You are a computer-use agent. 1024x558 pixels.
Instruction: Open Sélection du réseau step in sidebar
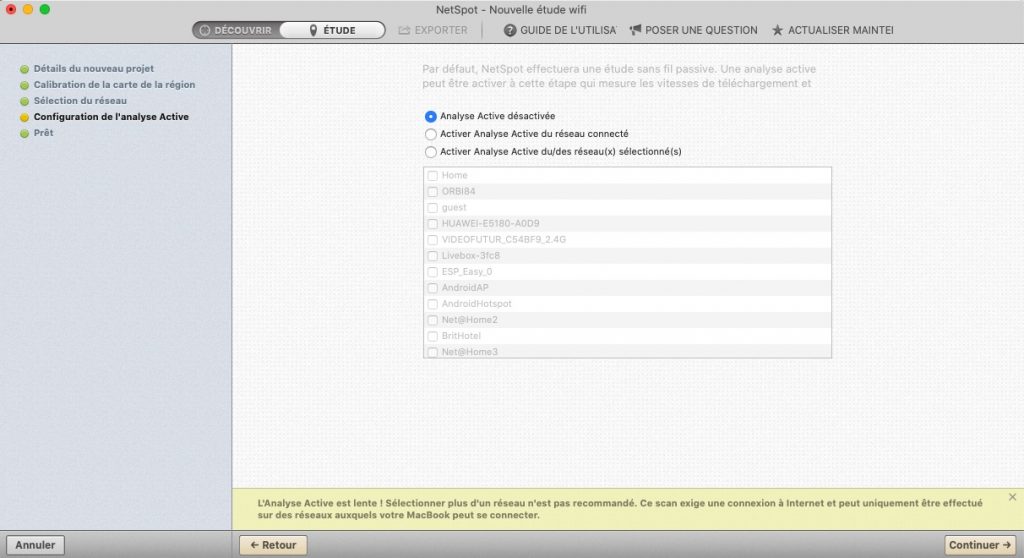[80, 101]
